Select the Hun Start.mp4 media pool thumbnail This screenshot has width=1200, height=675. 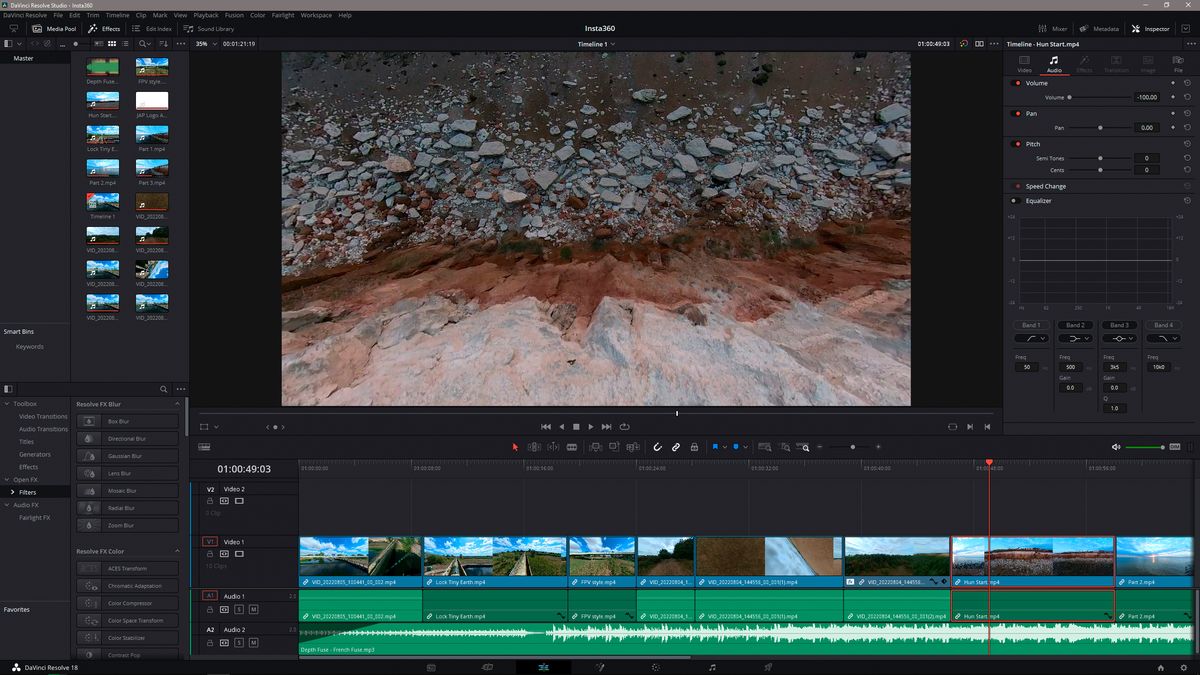tap(103, 101)
